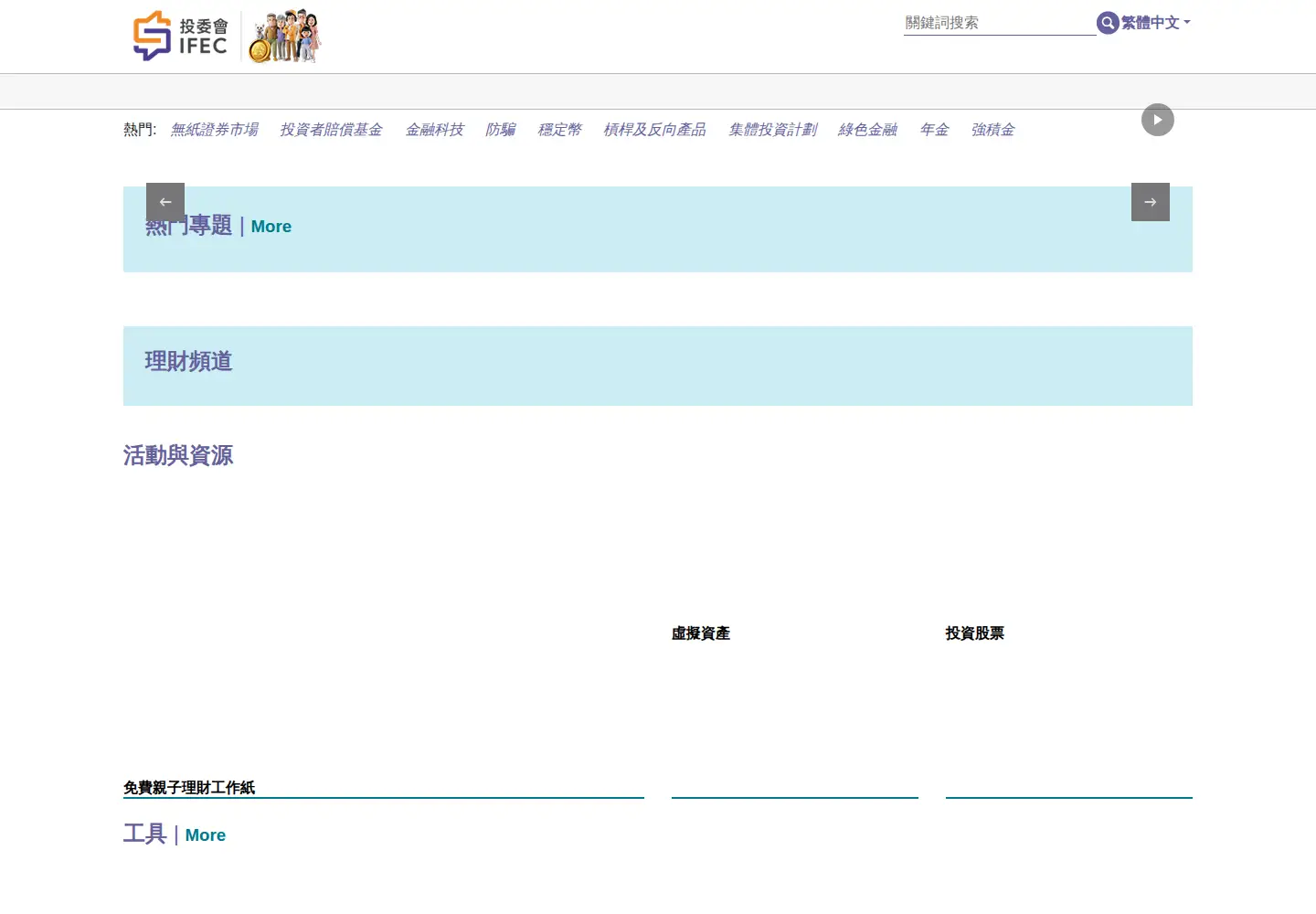The image size is (1316, 914).
Task: Click the keyword search input field
Action: 1000,23
